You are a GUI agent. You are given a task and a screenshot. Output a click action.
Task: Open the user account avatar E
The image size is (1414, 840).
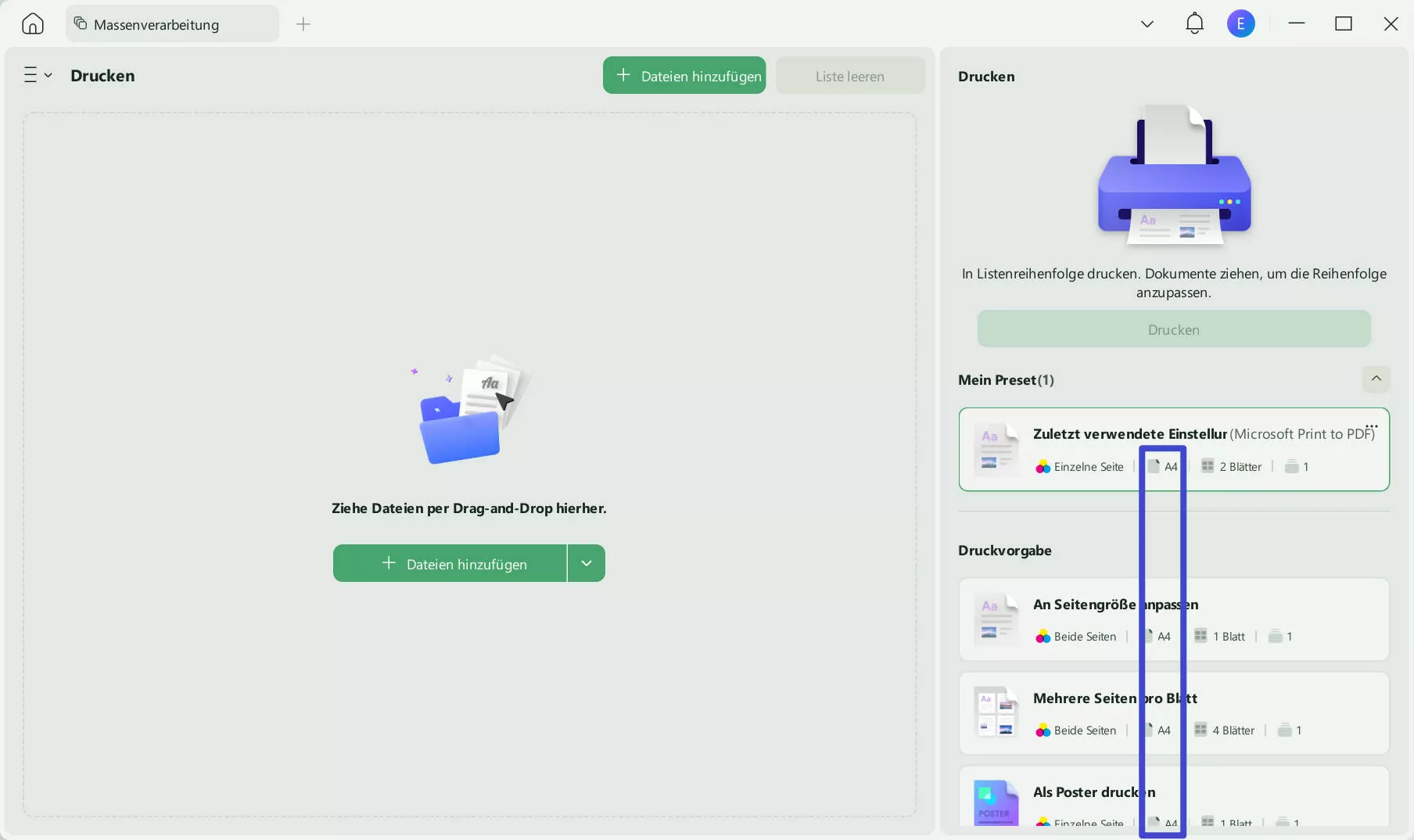(x=1241, y=23)
